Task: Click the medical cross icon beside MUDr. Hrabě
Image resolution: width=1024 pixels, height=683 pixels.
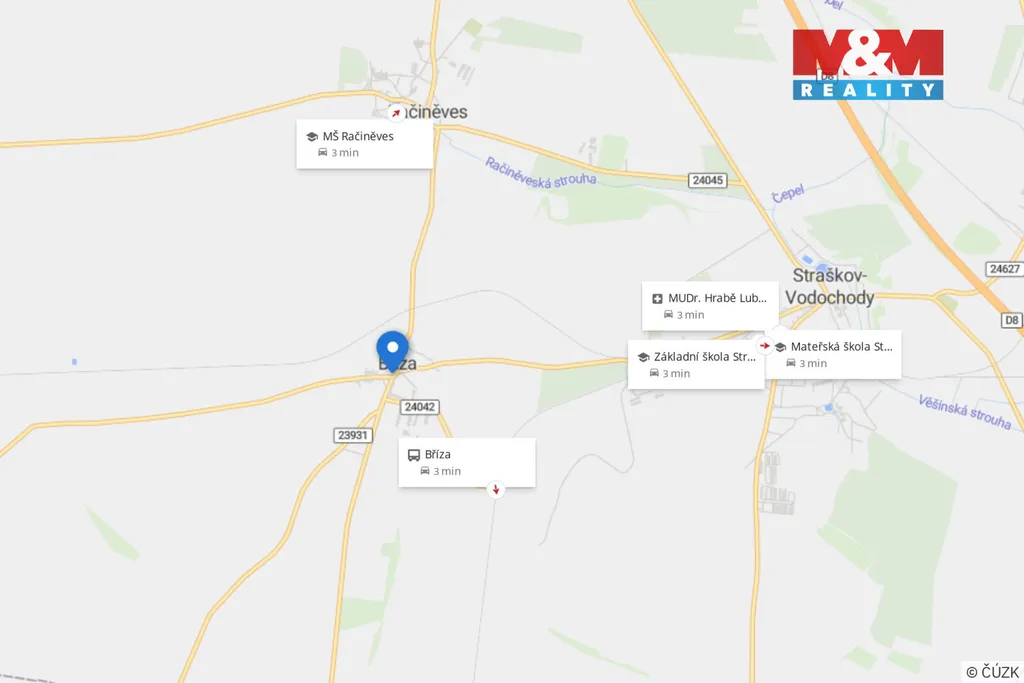Action: tap(657, 298)
